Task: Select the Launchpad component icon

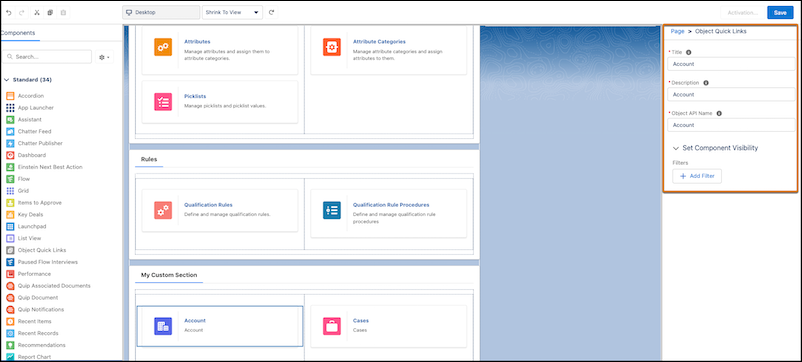Action: coord(10,227)
